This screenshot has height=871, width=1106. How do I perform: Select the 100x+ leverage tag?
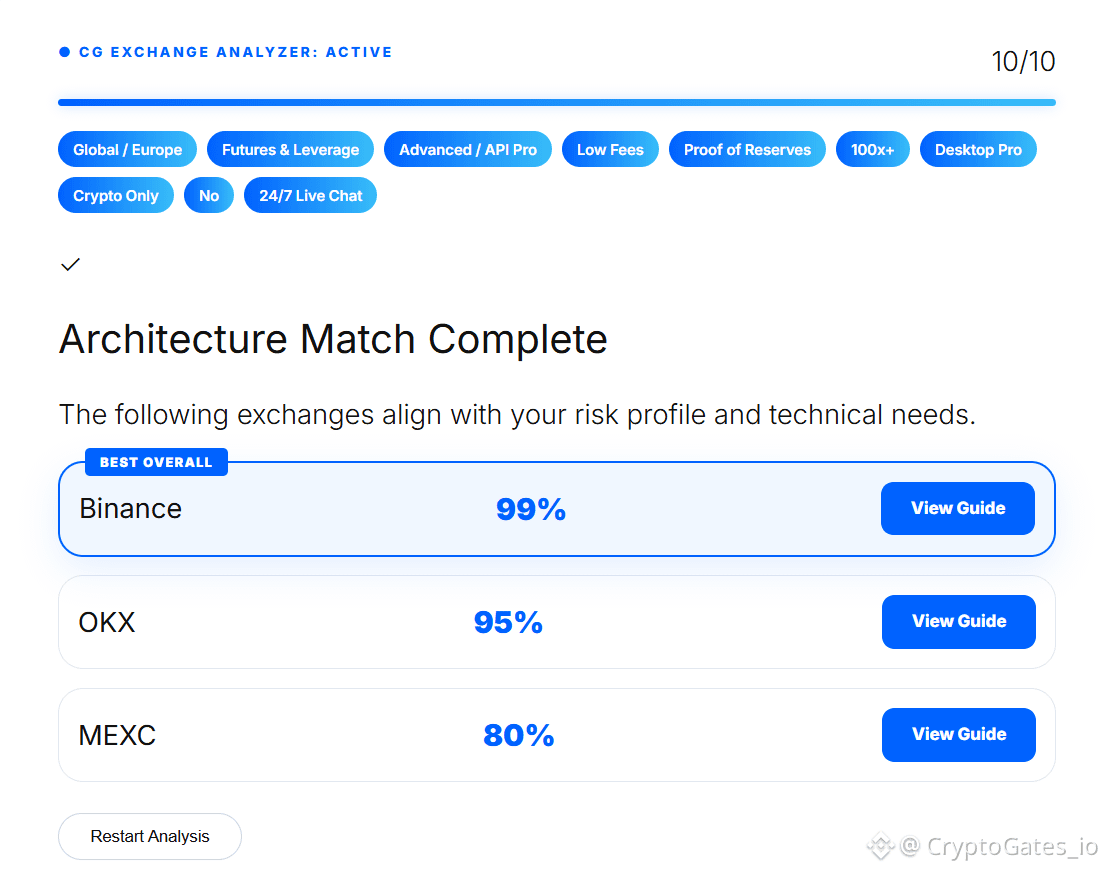click(x=873, y=150)
